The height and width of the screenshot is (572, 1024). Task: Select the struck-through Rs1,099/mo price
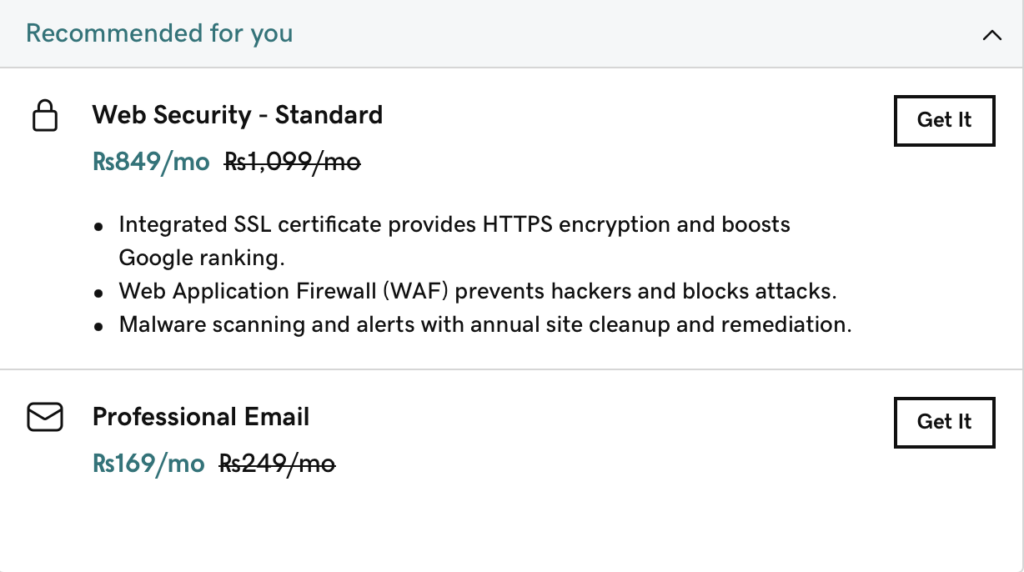click(x=292, y=162)
